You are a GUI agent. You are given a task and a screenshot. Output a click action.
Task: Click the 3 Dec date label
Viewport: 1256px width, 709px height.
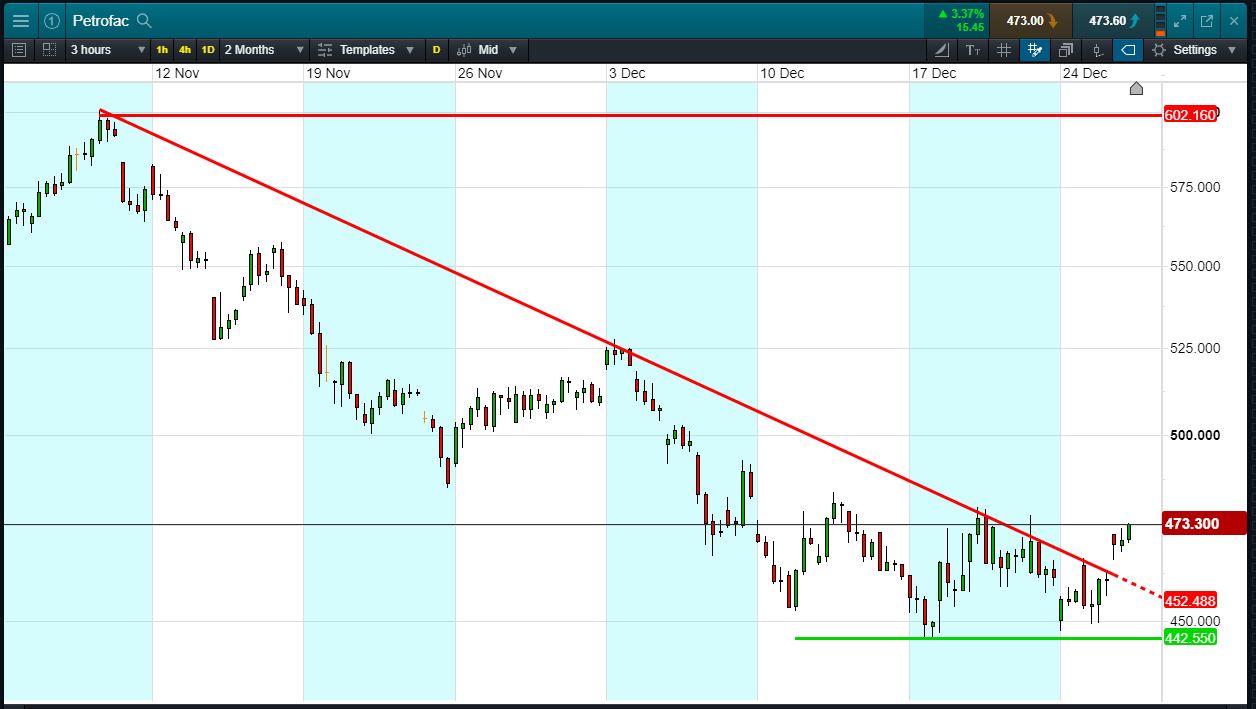(x=628, y=73)
